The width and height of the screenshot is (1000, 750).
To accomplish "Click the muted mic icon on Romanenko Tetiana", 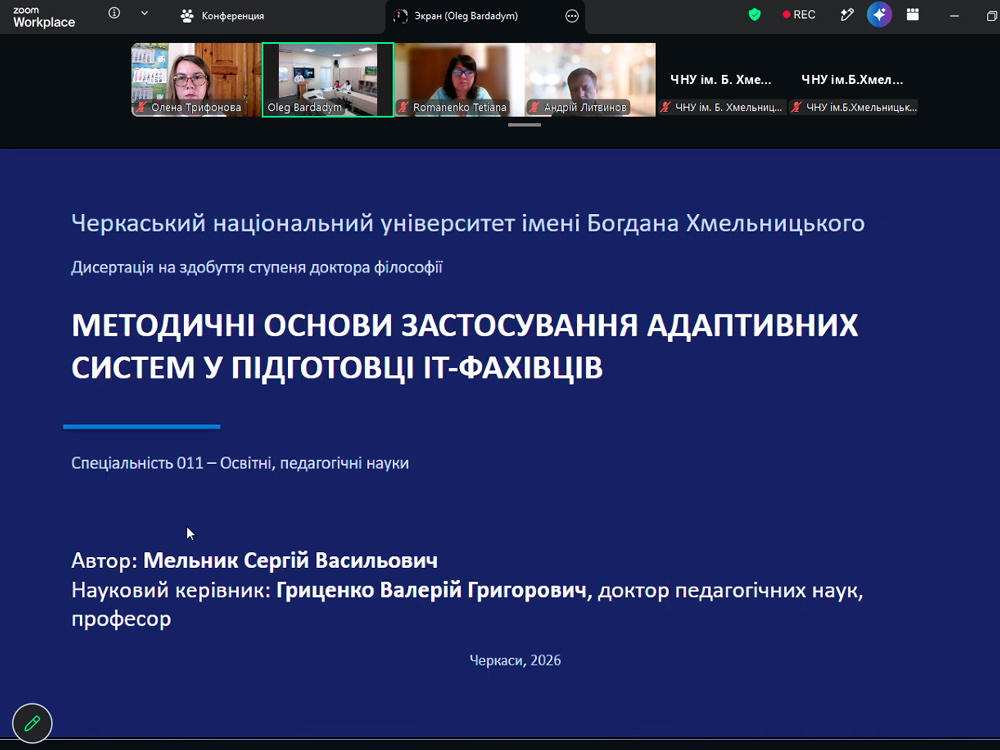I will (403, 107).
